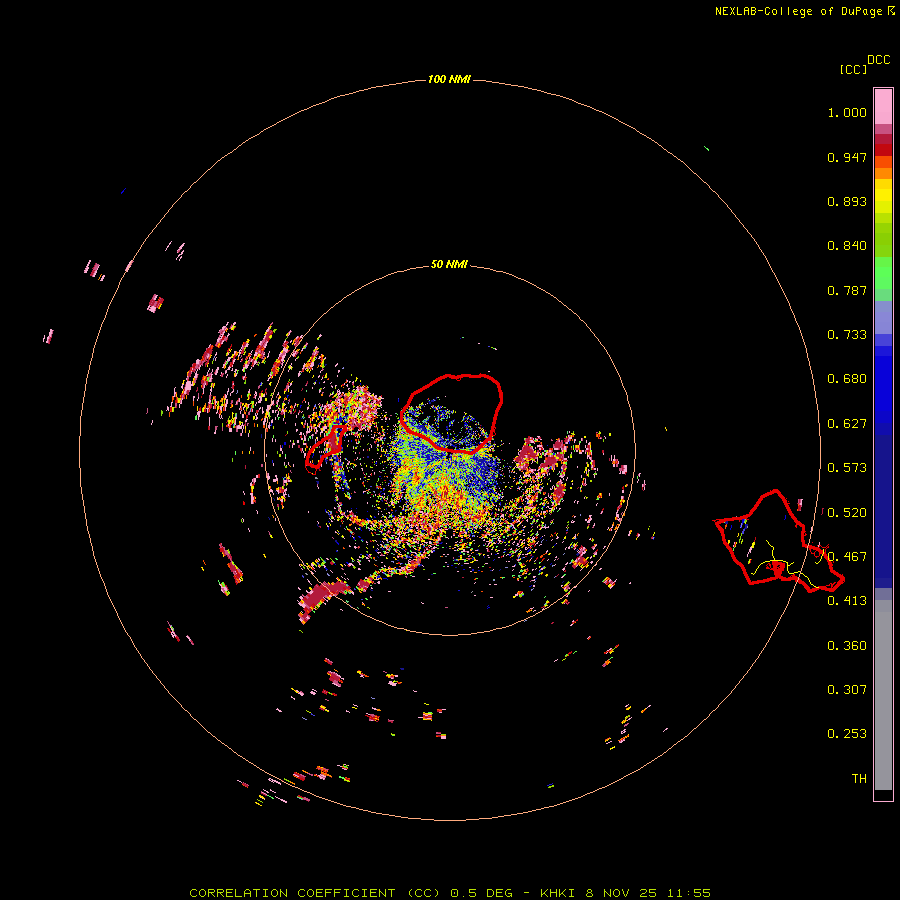Select the 0.253 scale value
Viewport: 900px width, 900px height.
pyautogui.click(x=847, y=734)
